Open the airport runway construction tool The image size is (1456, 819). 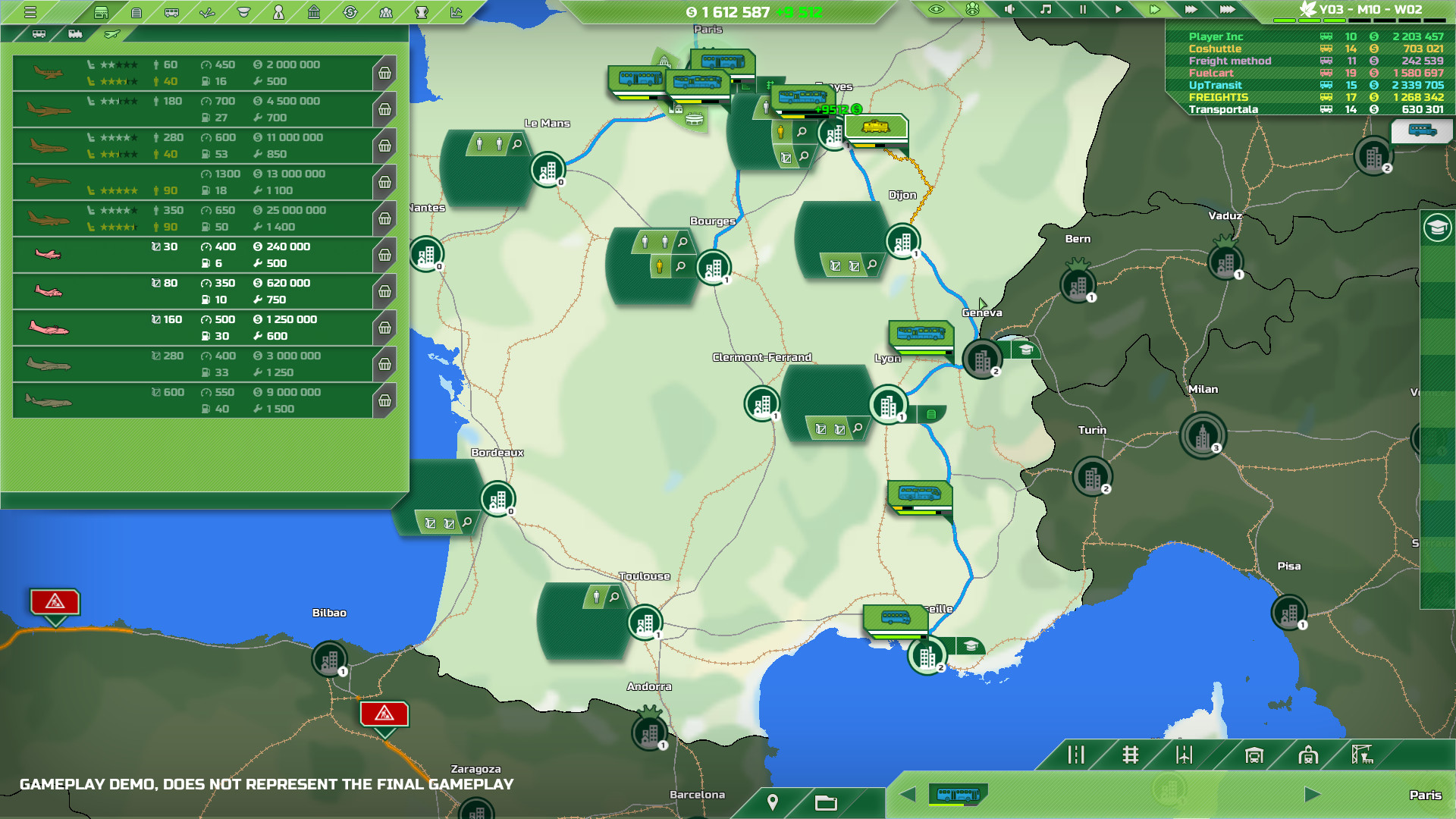[x=1183, y=756]
